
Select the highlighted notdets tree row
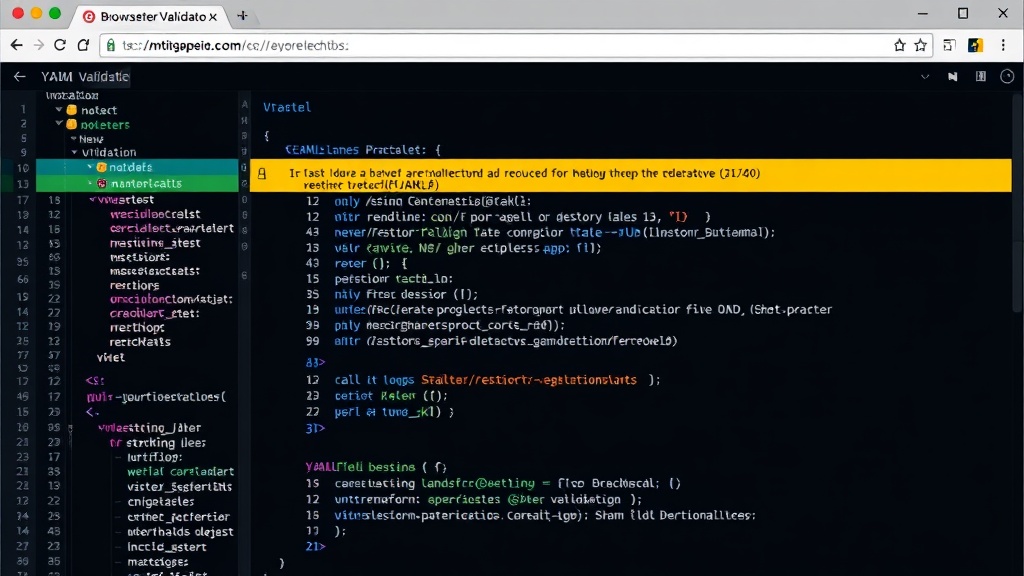click(x=137, y=167)
